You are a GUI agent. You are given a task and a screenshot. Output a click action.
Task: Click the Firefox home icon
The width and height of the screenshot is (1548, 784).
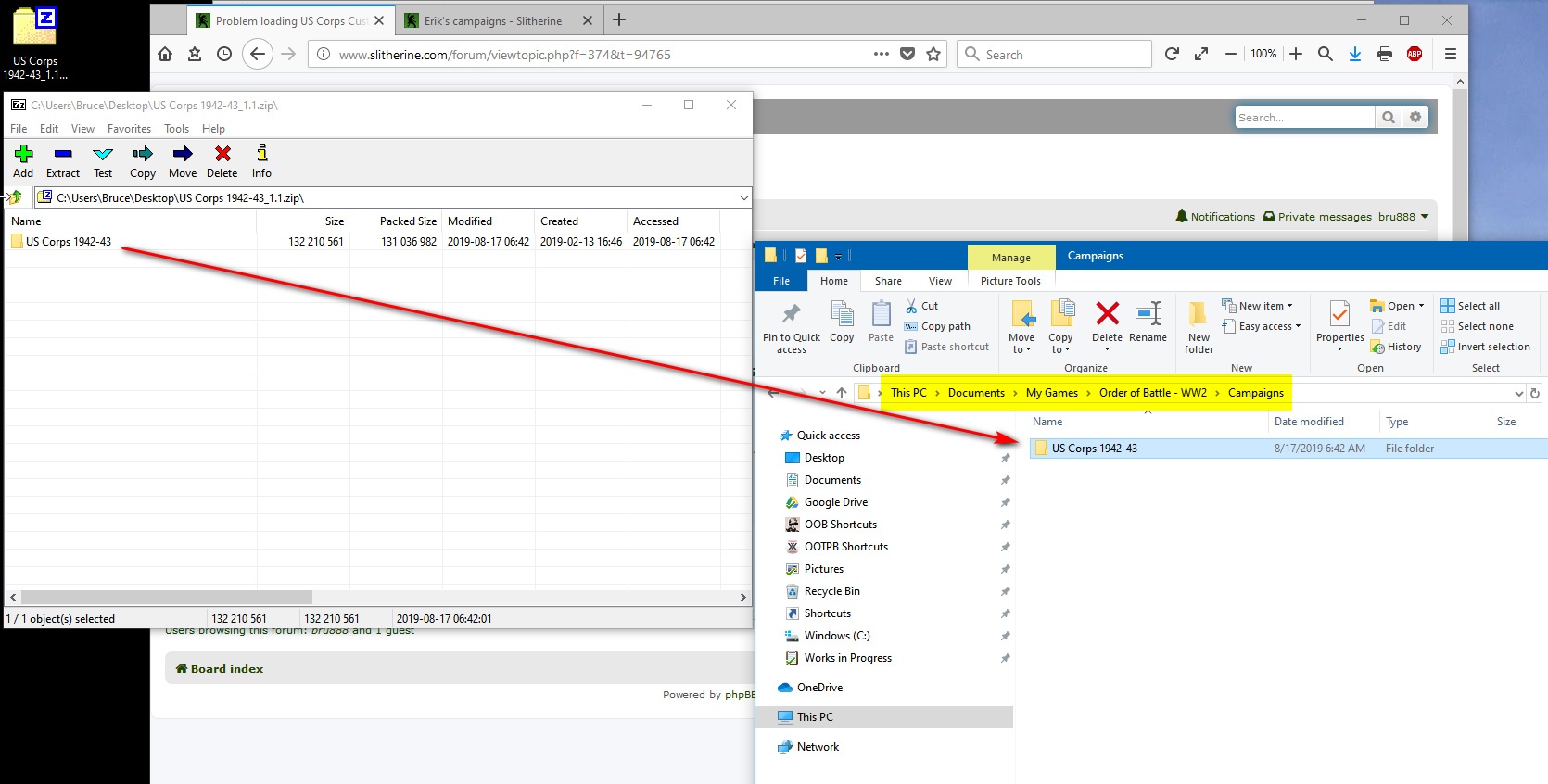click(165, 55)
